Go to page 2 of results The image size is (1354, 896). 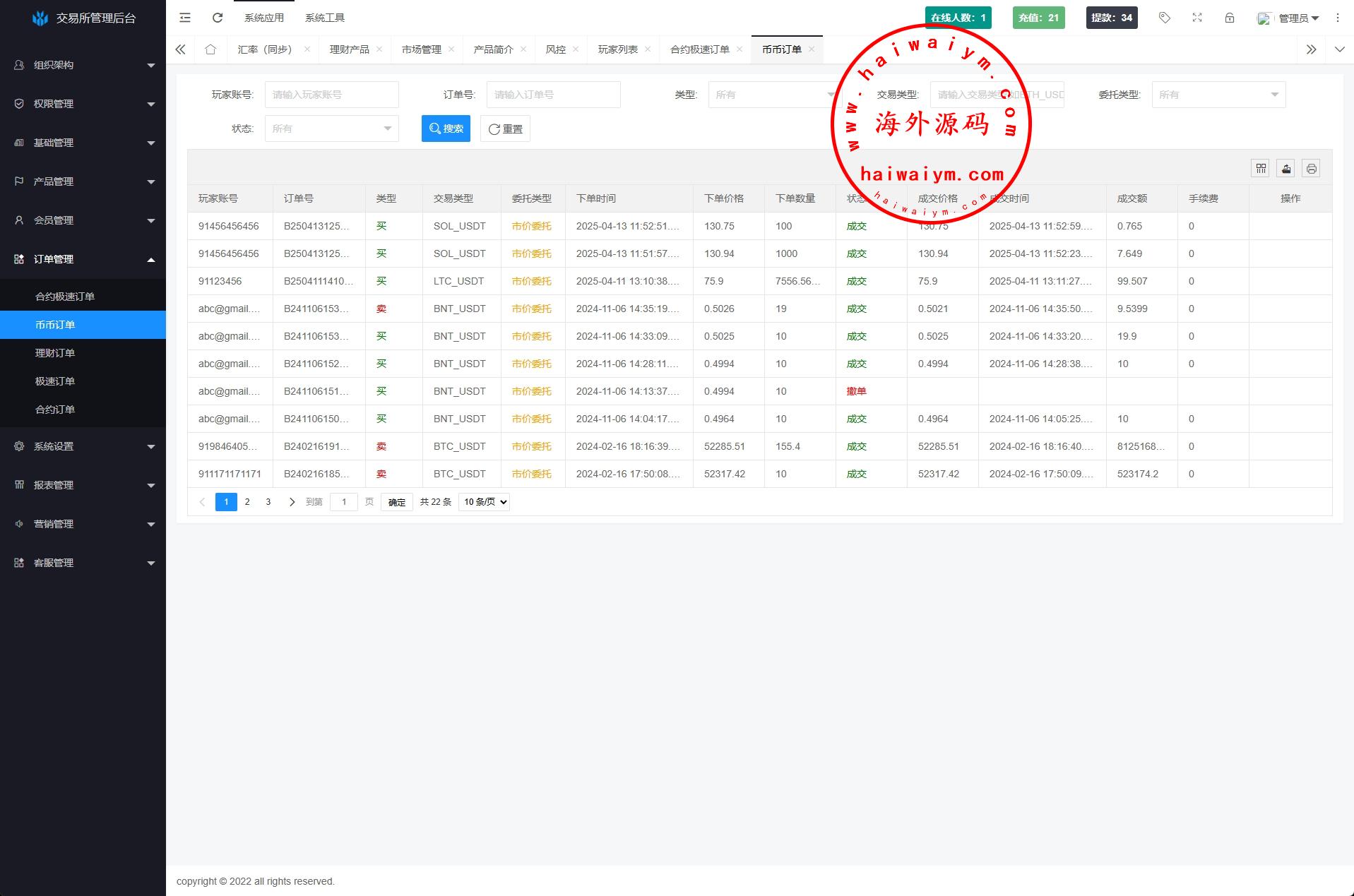coord(247,502)
